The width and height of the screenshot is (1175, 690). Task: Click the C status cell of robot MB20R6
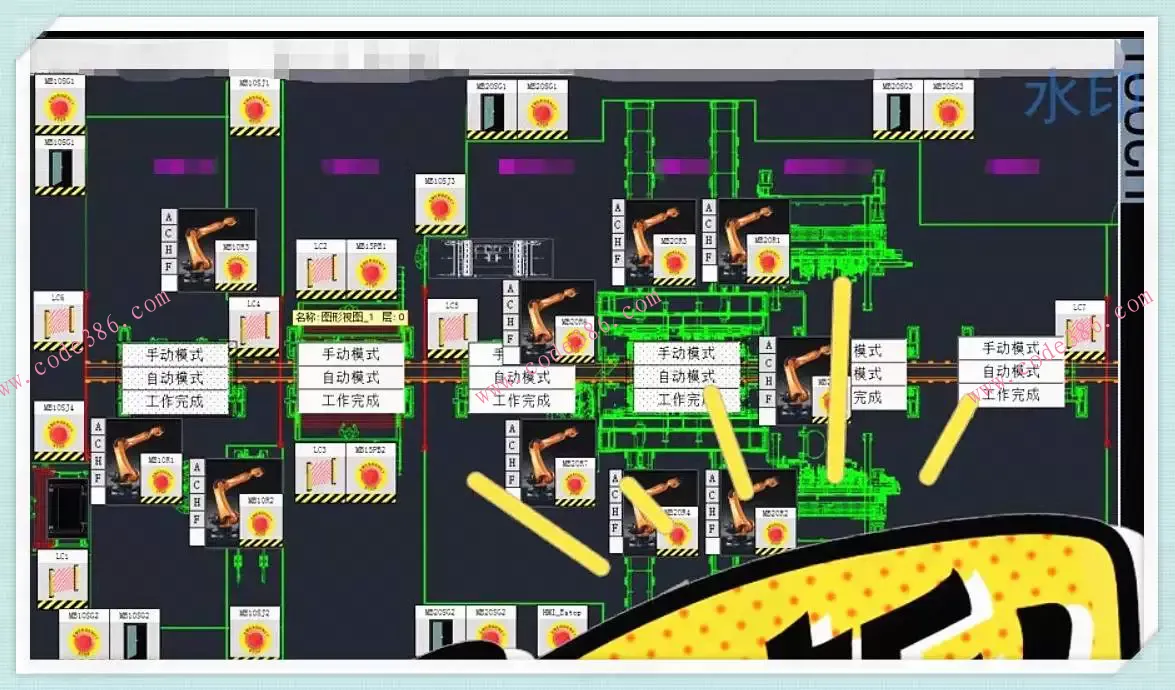pyautogui.click(x=510, y=305)
